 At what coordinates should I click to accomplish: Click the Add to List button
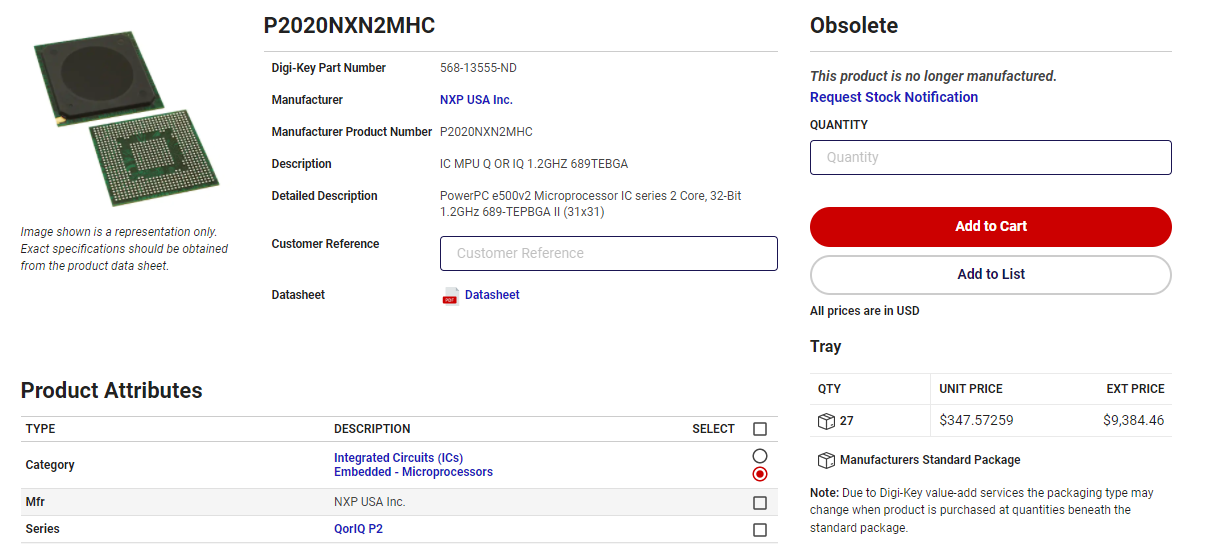(991, 274)
